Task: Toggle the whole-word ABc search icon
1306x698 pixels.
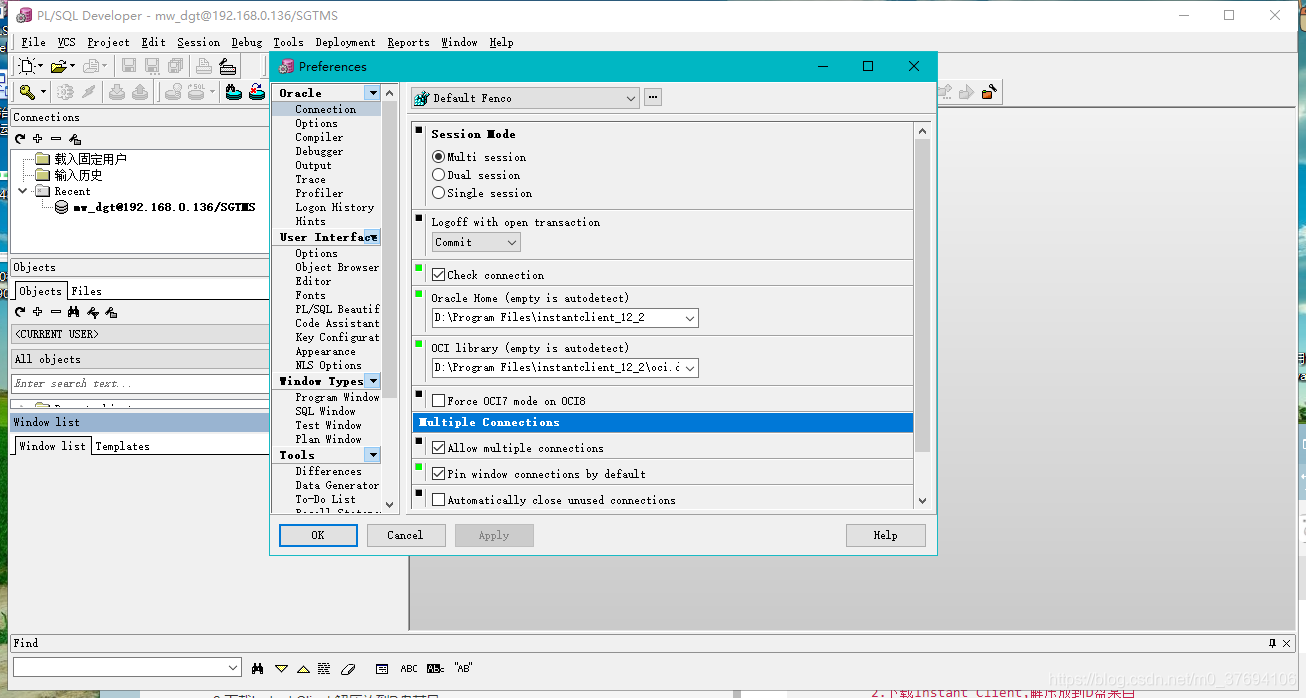Action: (x=436, y=668)
